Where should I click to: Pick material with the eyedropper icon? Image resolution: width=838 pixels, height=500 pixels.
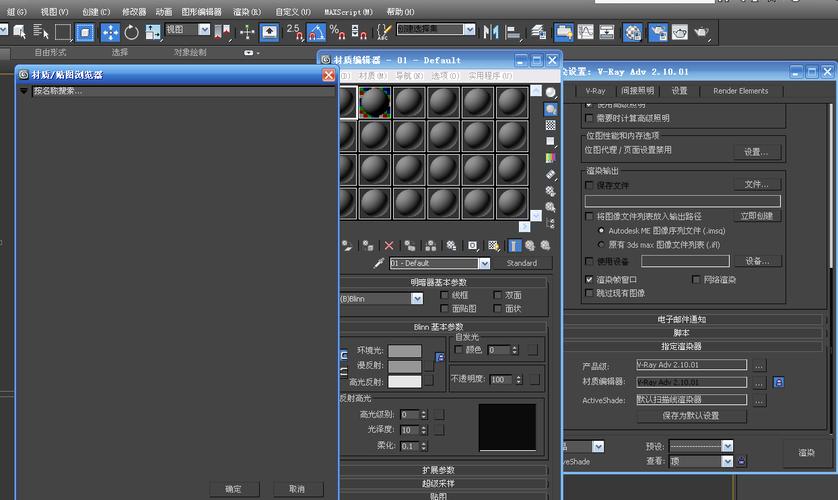(x=378, y=263)
